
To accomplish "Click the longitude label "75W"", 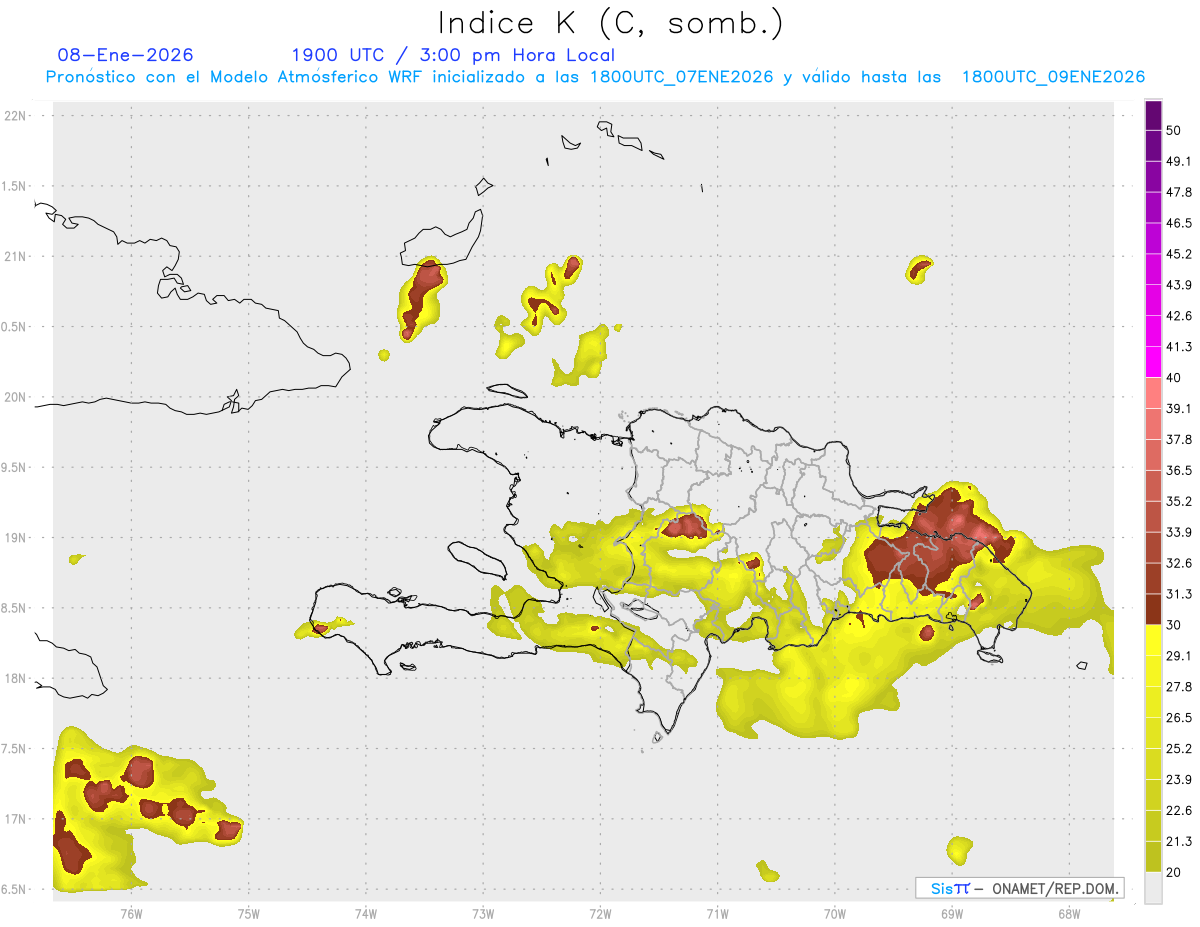I will pos(249,913).
